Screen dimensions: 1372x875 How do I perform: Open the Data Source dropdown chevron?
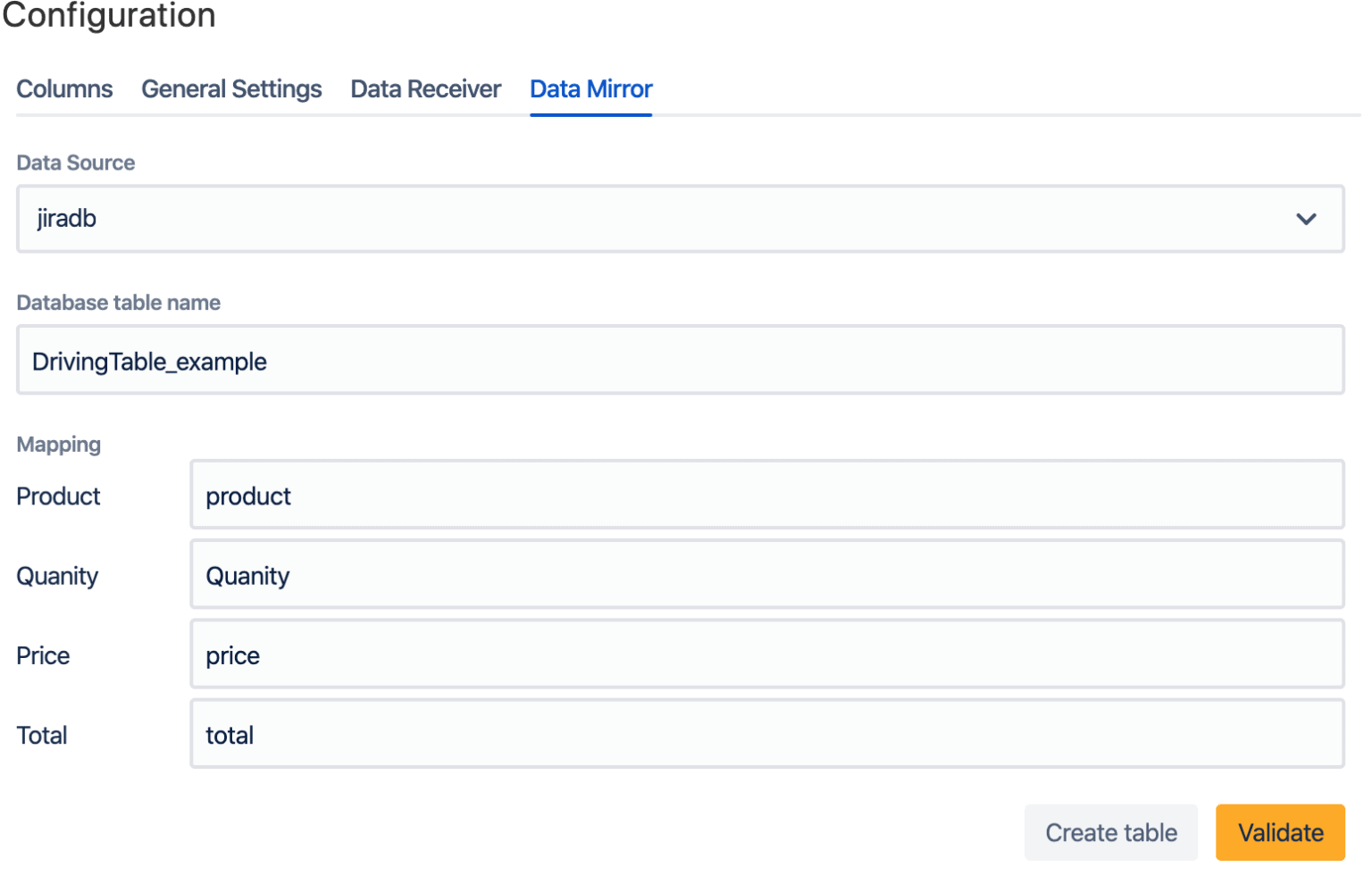pyautogui.click(x=1306, y=218)
